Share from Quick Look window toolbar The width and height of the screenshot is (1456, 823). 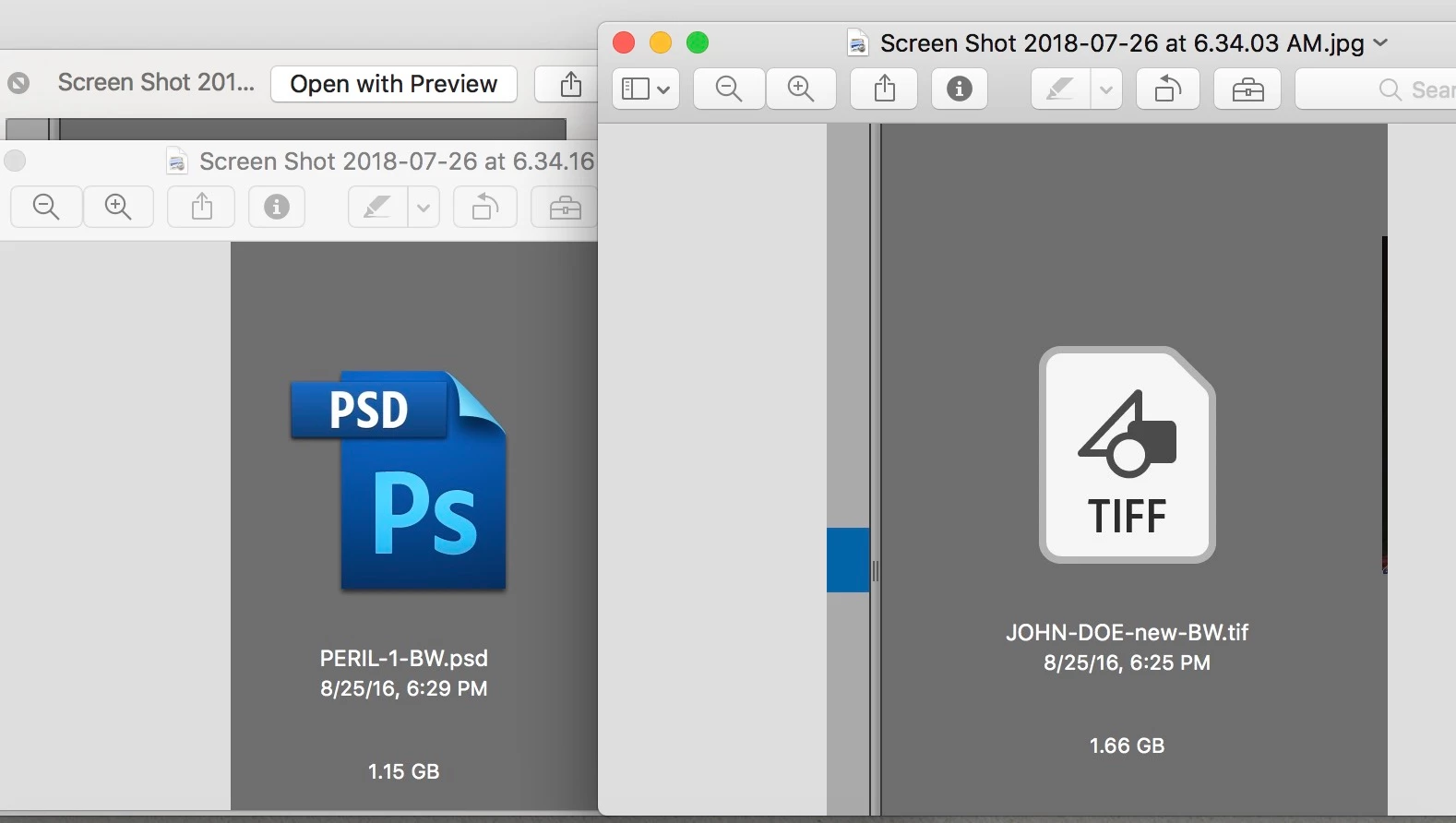pos(570,84)
